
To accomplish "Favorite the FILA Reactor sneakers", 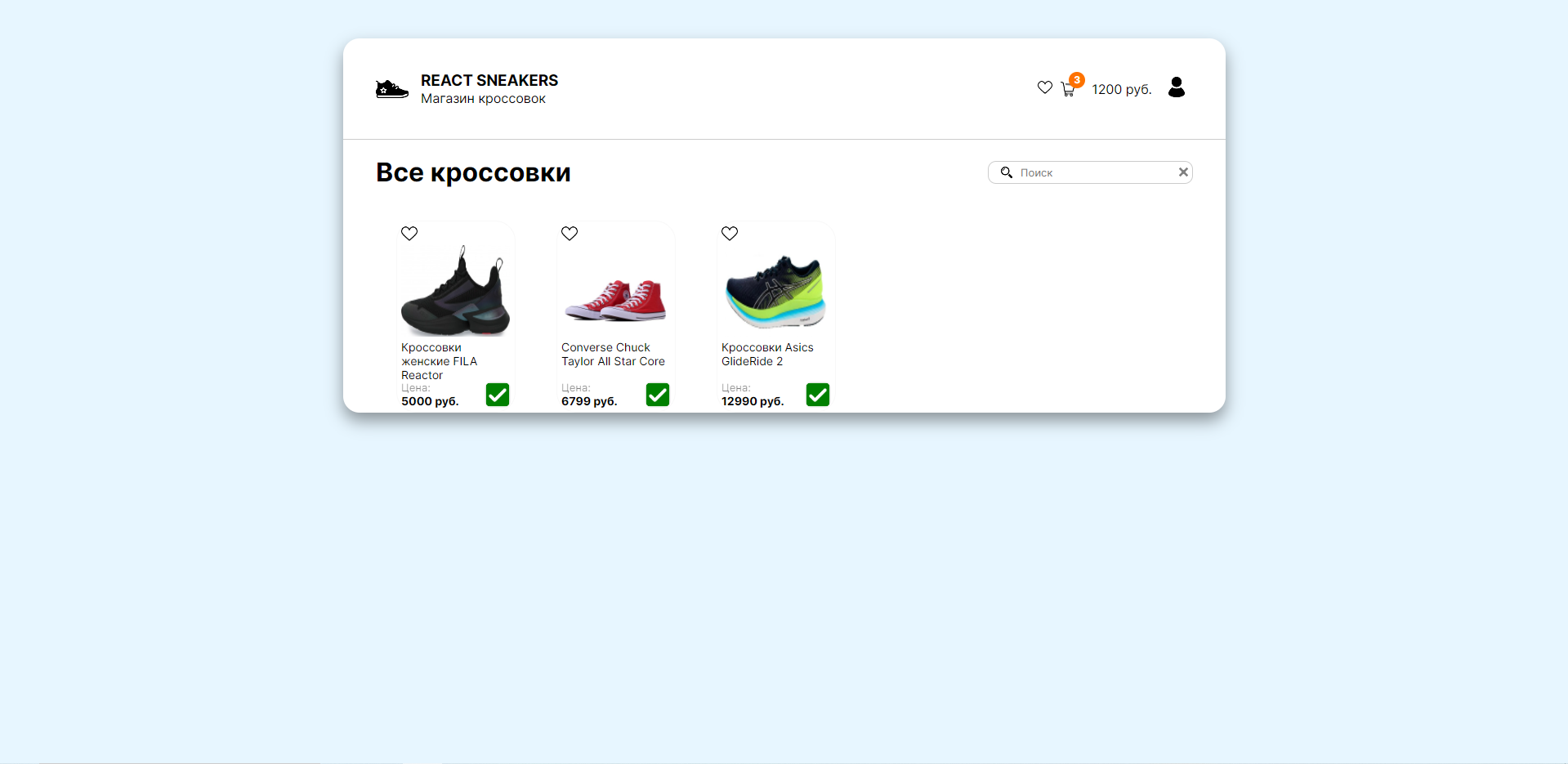I will point(409,234).
